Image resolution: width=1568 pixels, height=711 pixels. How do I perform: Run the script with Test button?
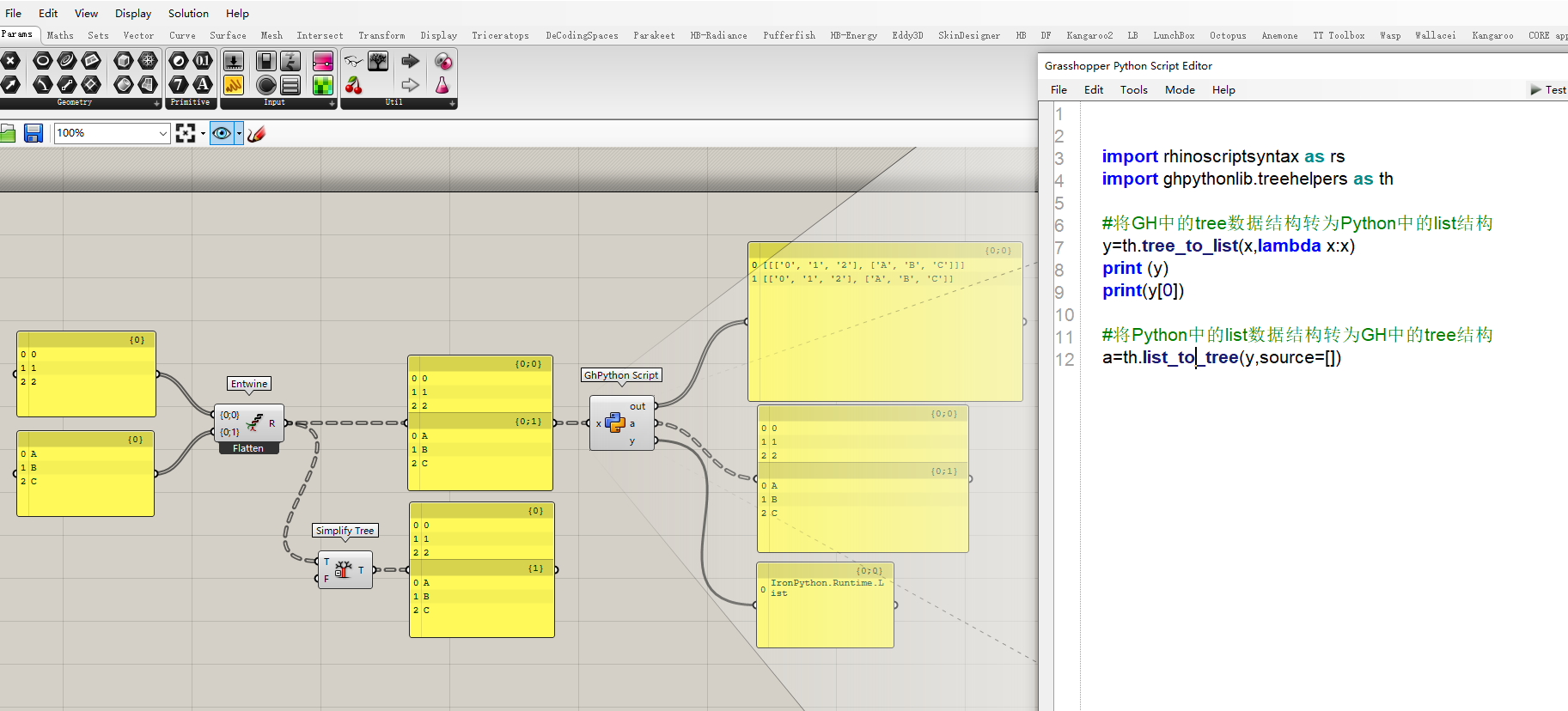(x=1548, y=89)
